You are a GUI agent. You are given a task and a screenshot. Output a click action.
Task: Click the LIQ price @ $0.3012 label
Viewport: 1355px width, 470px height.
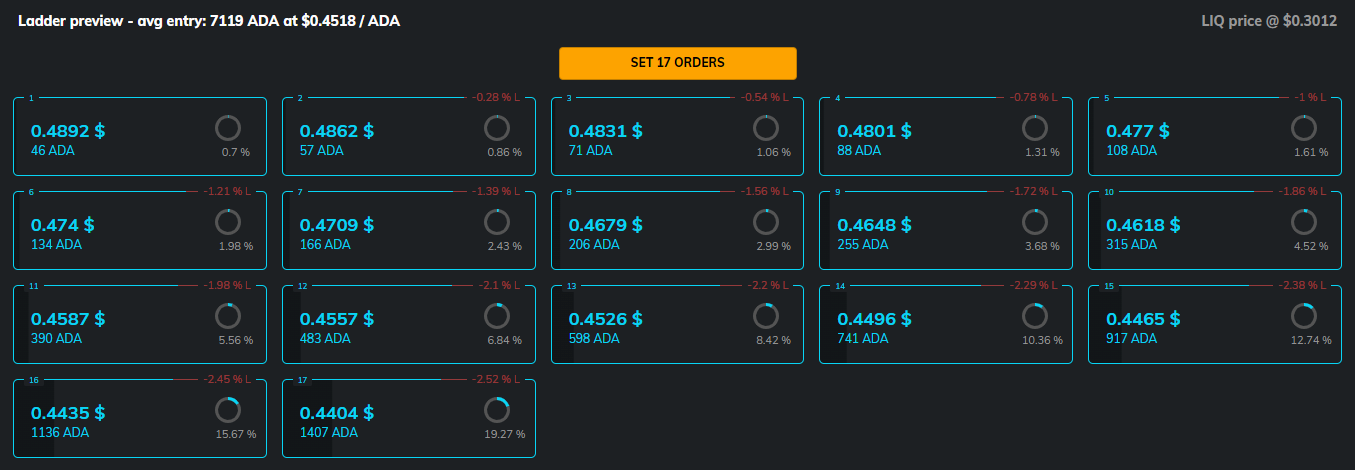(x=1269, y=21)
